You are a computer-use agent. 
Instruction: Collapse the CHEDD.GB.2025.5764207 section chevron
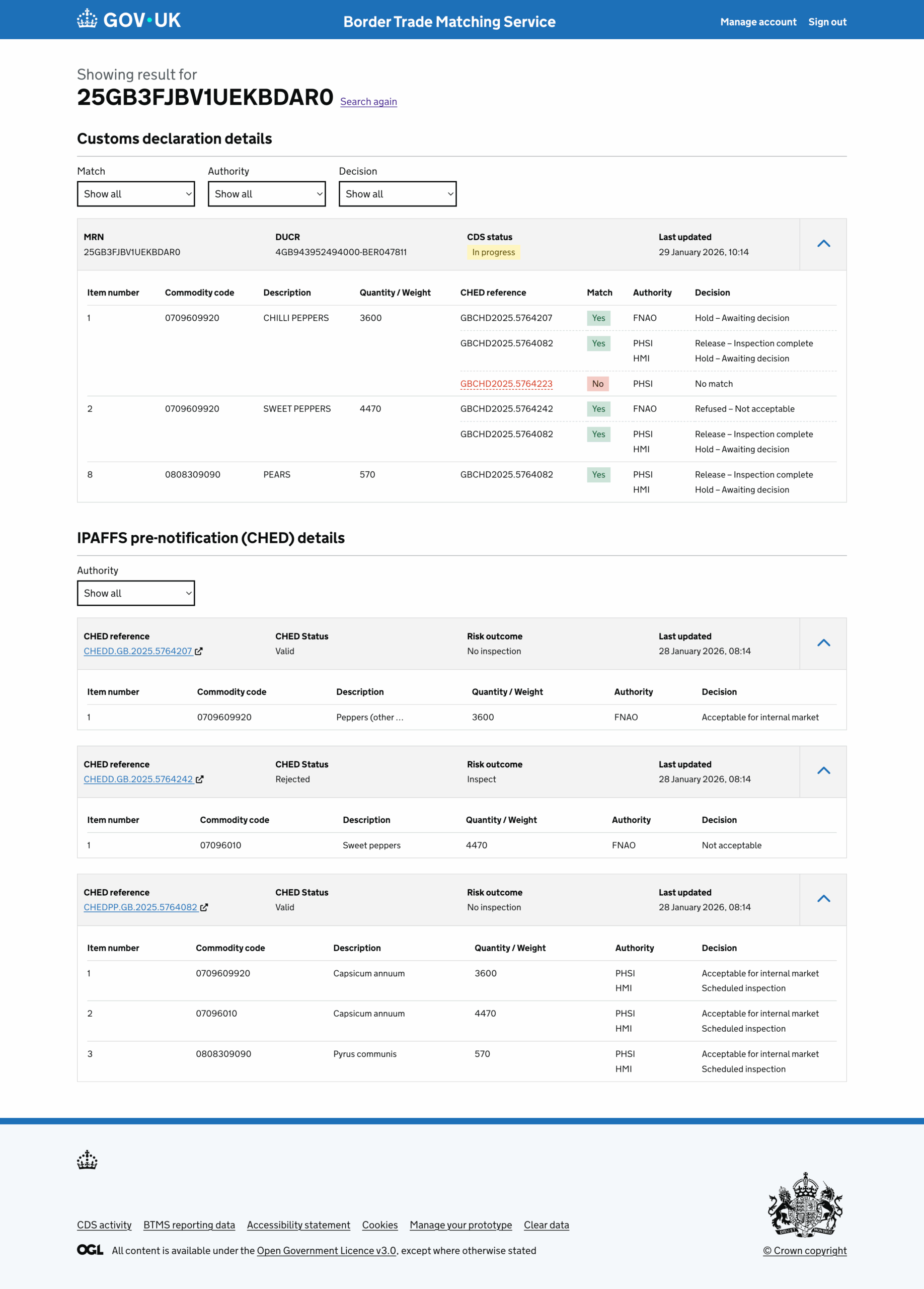point(823,643)
